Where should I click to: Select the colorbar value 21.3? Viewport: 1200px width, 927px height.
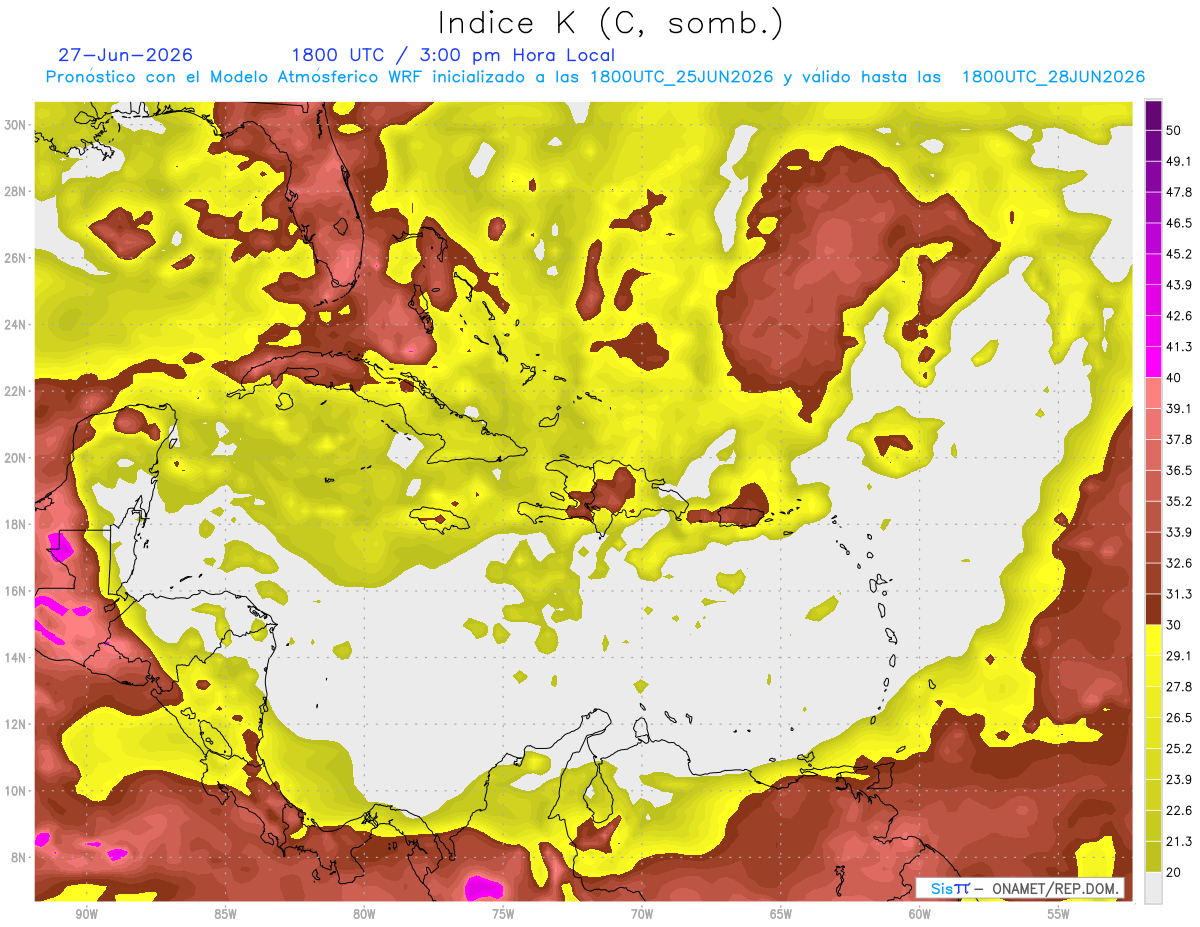click(1179, 842)
